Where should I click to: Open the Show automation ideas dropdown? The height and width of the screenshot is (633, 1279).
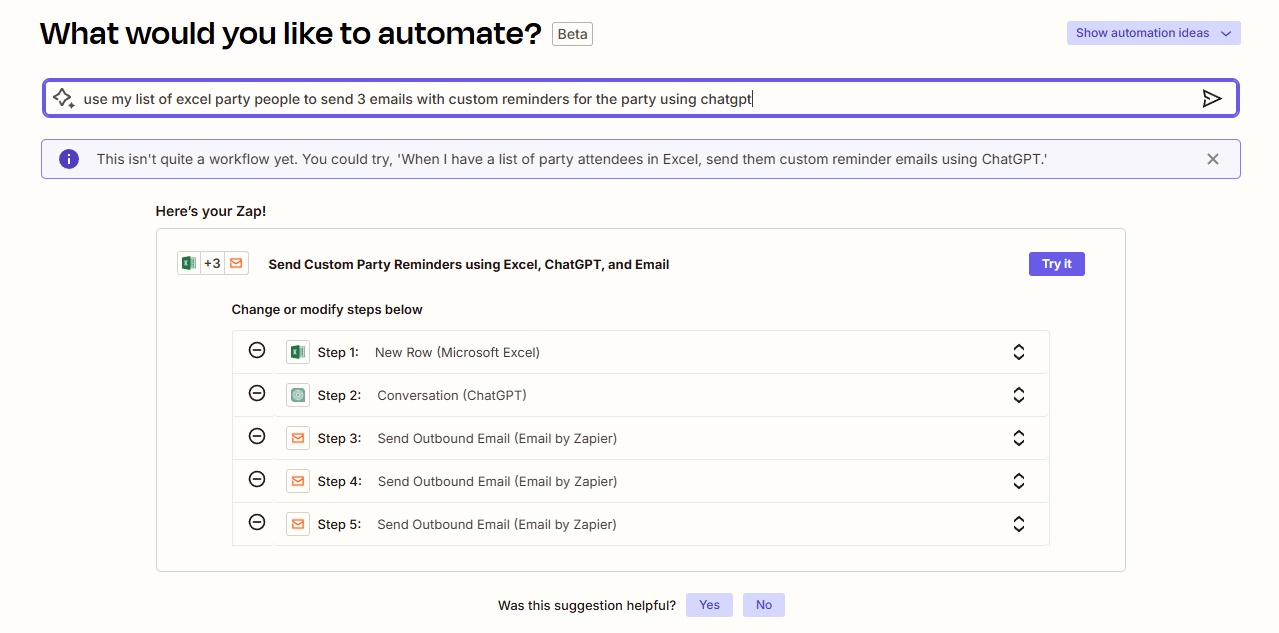(1153, 33)
